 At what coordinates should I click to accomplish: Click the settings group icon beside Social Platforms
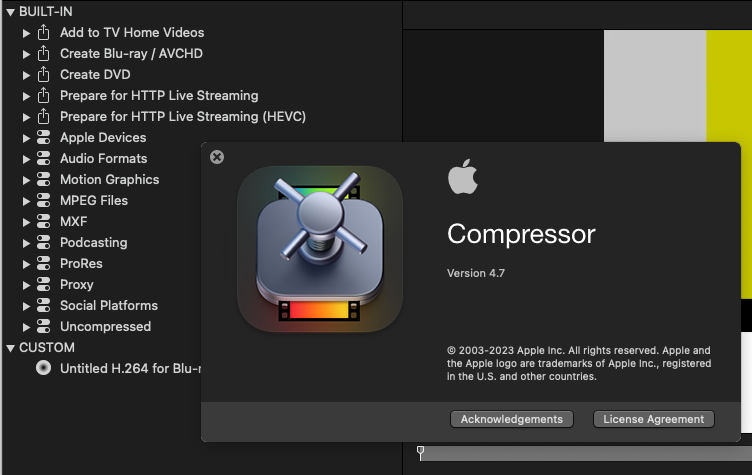[43, 306]
